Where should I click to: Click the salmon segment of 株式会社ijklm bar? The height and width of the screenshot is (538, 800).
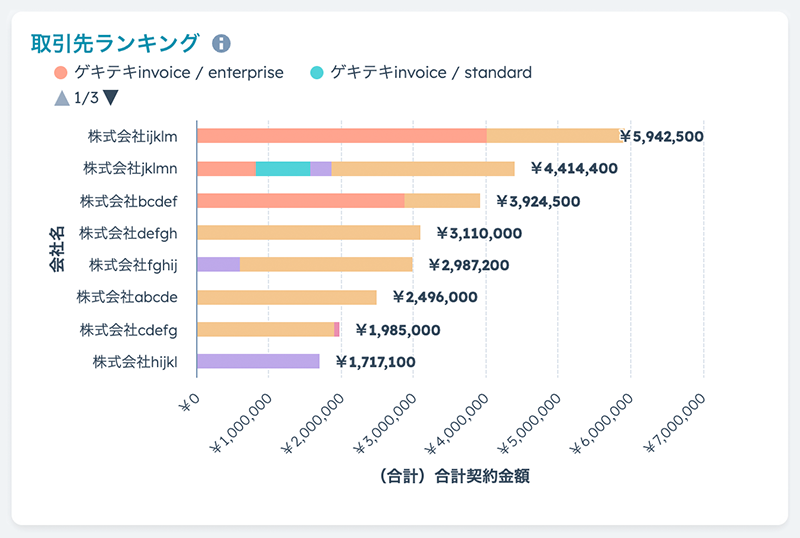tap(341, 136)
